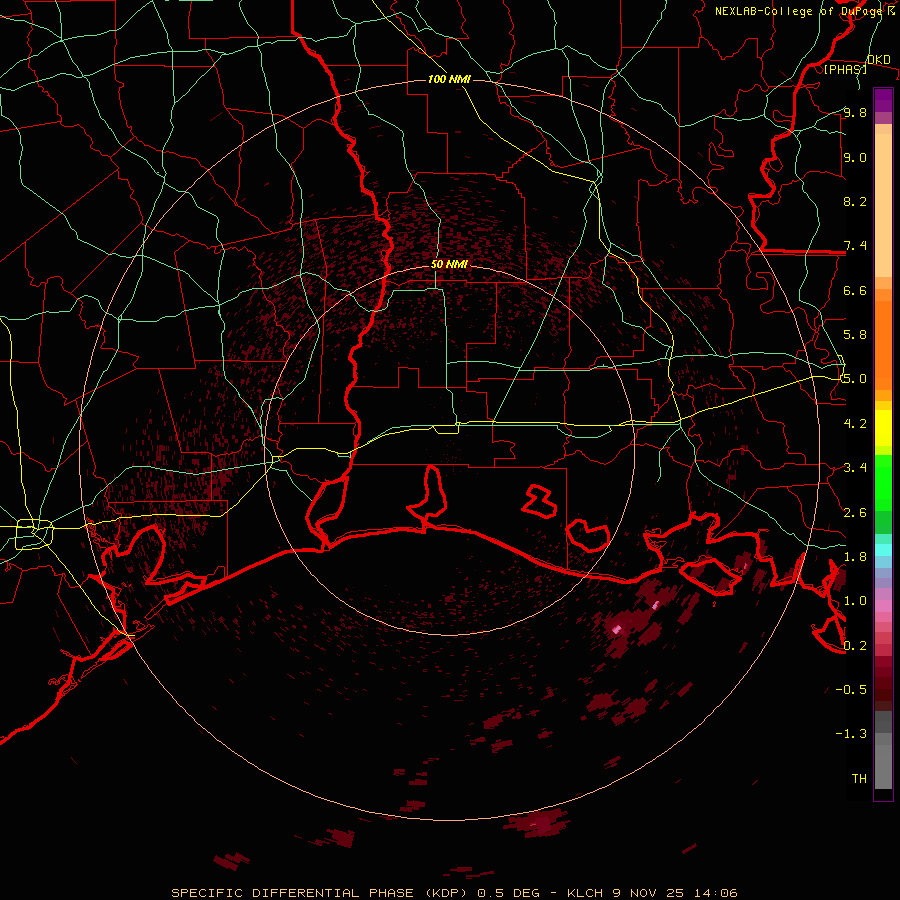This screenshot has width=900, height=900.
Task: Click the NEXLAB-College of DuPage credit text
Action: coord(798,11)
